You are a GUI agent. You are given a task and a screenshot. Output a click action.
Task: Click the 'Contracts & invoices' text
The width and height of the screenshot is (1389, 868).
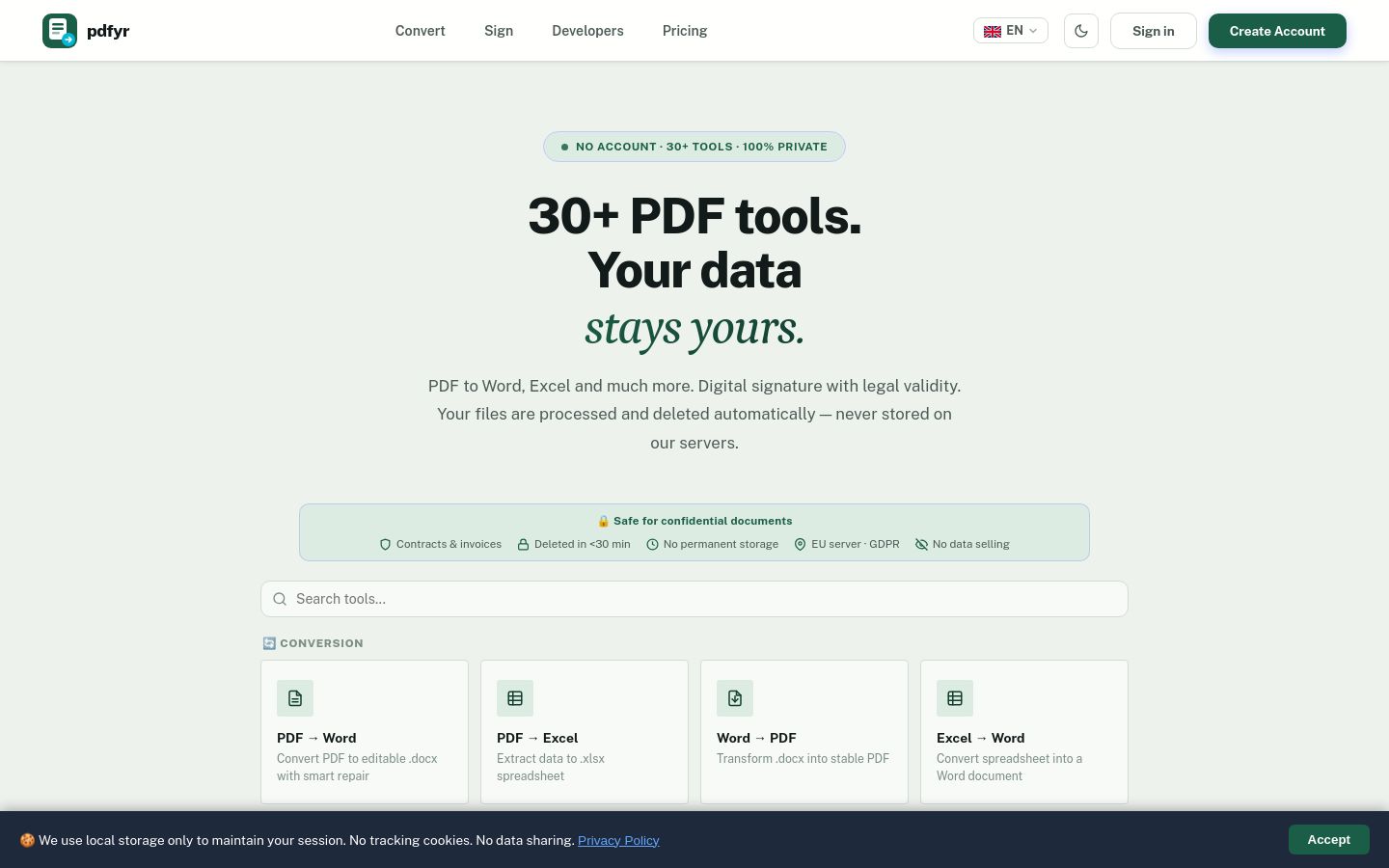449,544
